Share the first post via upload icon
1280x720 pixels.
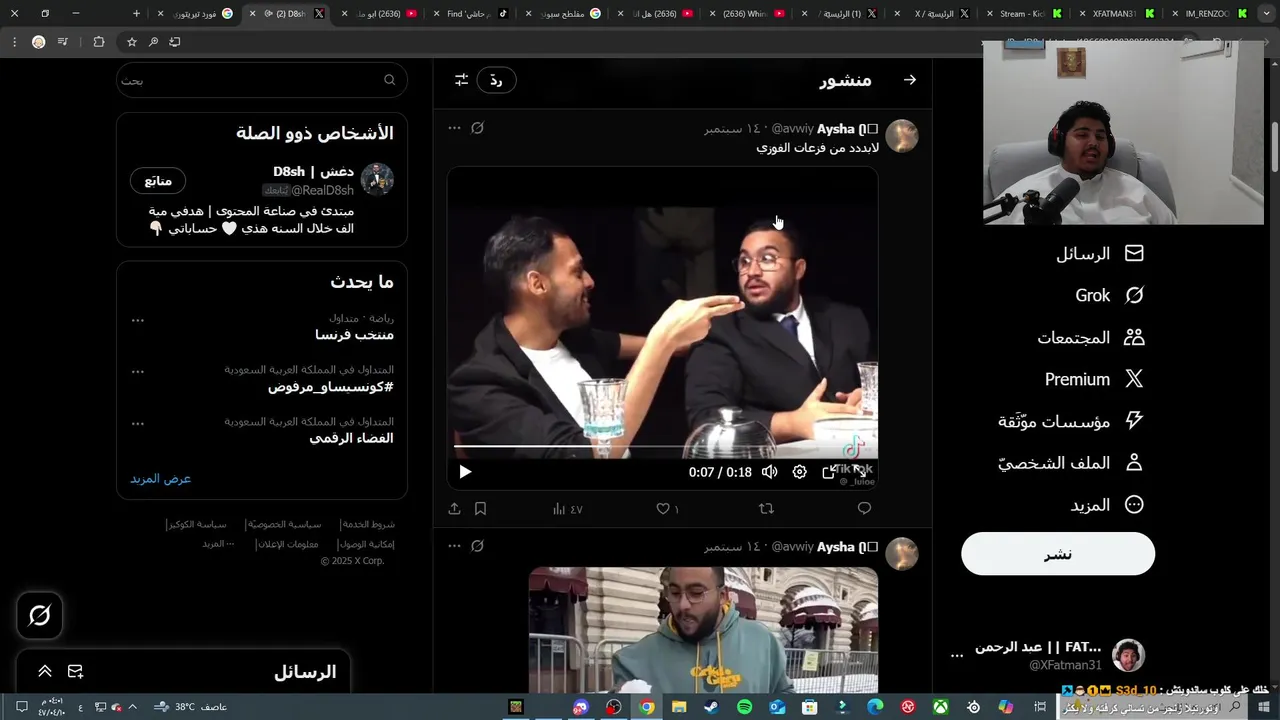454,509
